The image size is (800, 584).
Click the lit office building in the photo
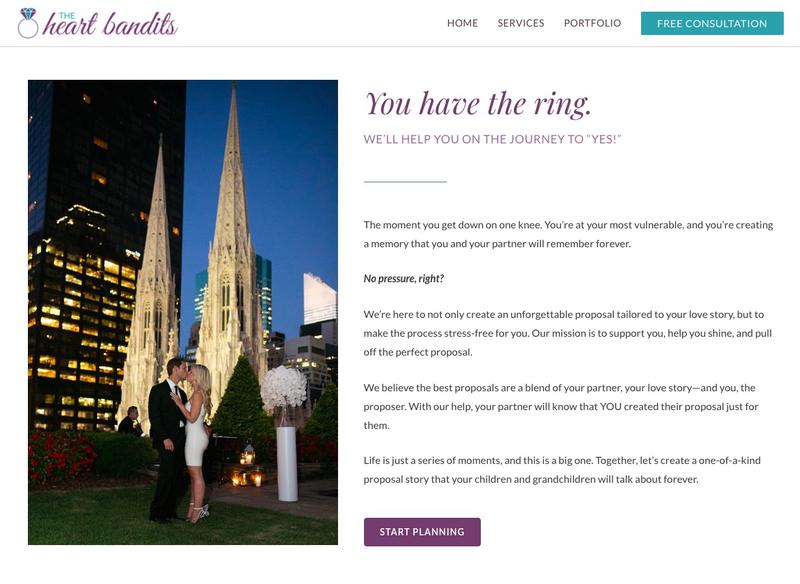pyautogui.click(x=85, y=300)
